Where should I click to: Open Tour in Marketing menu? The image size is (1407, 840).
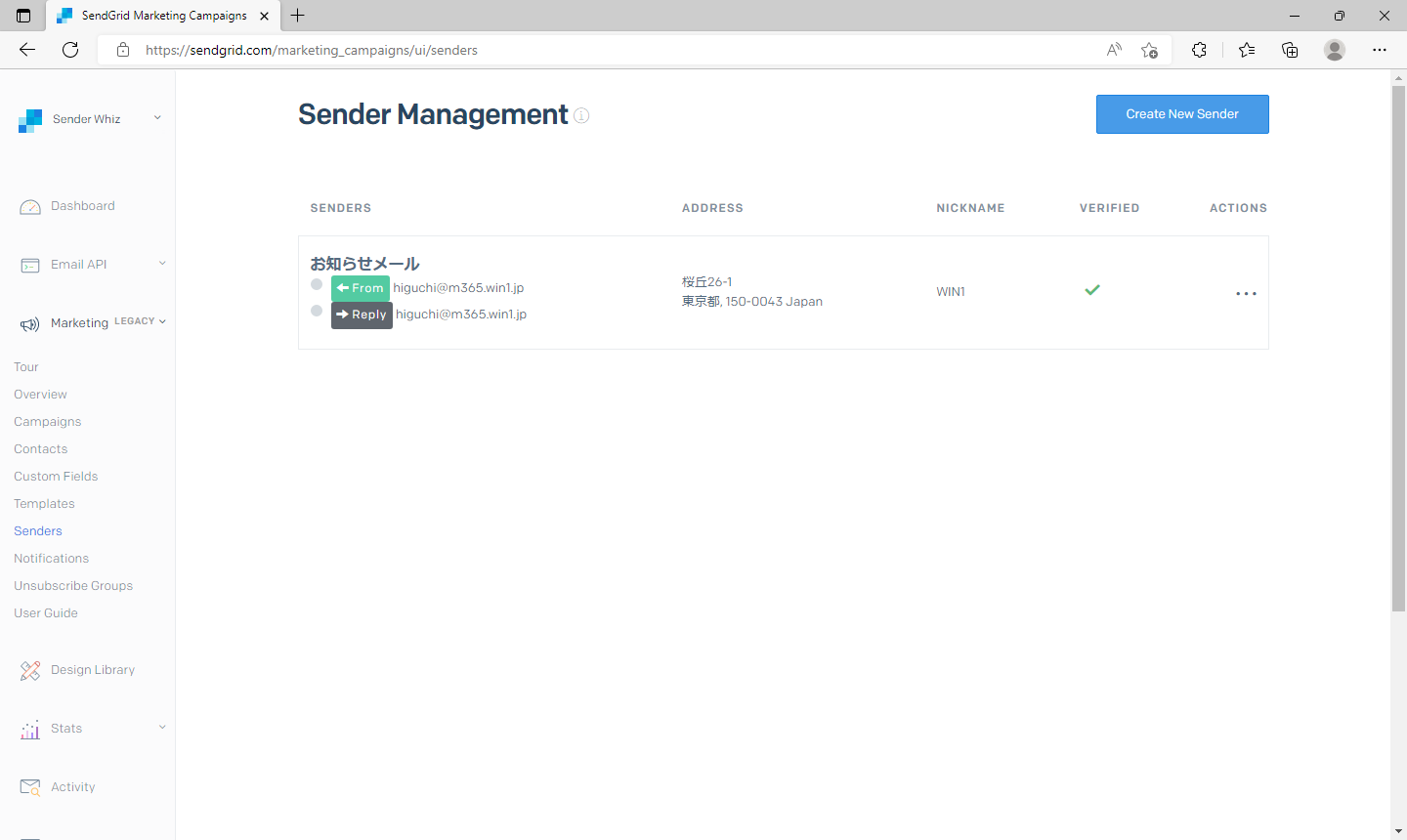[x=26, y=367]
